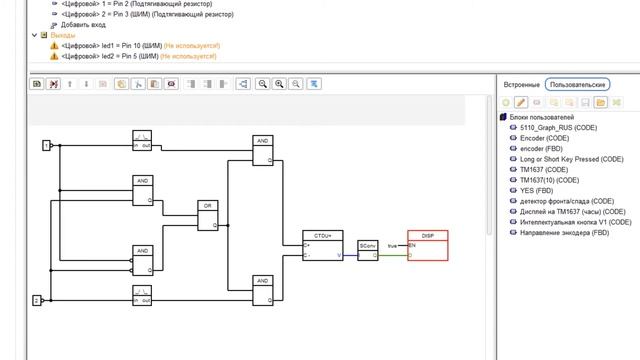Click the copy toolbar icon
This screenshot has width=640, height=360.
point(121,84)
